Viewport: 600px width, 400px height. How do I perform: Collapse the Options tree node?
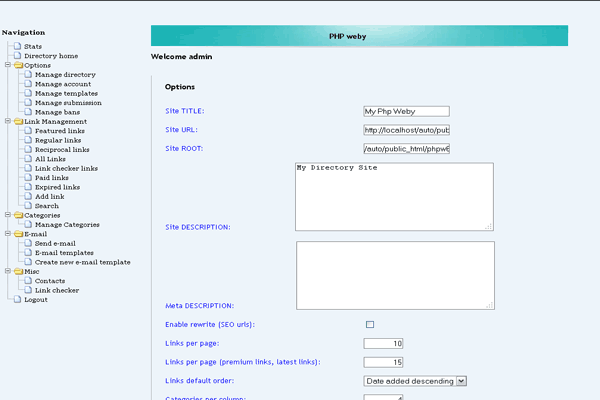click(7, 65)
